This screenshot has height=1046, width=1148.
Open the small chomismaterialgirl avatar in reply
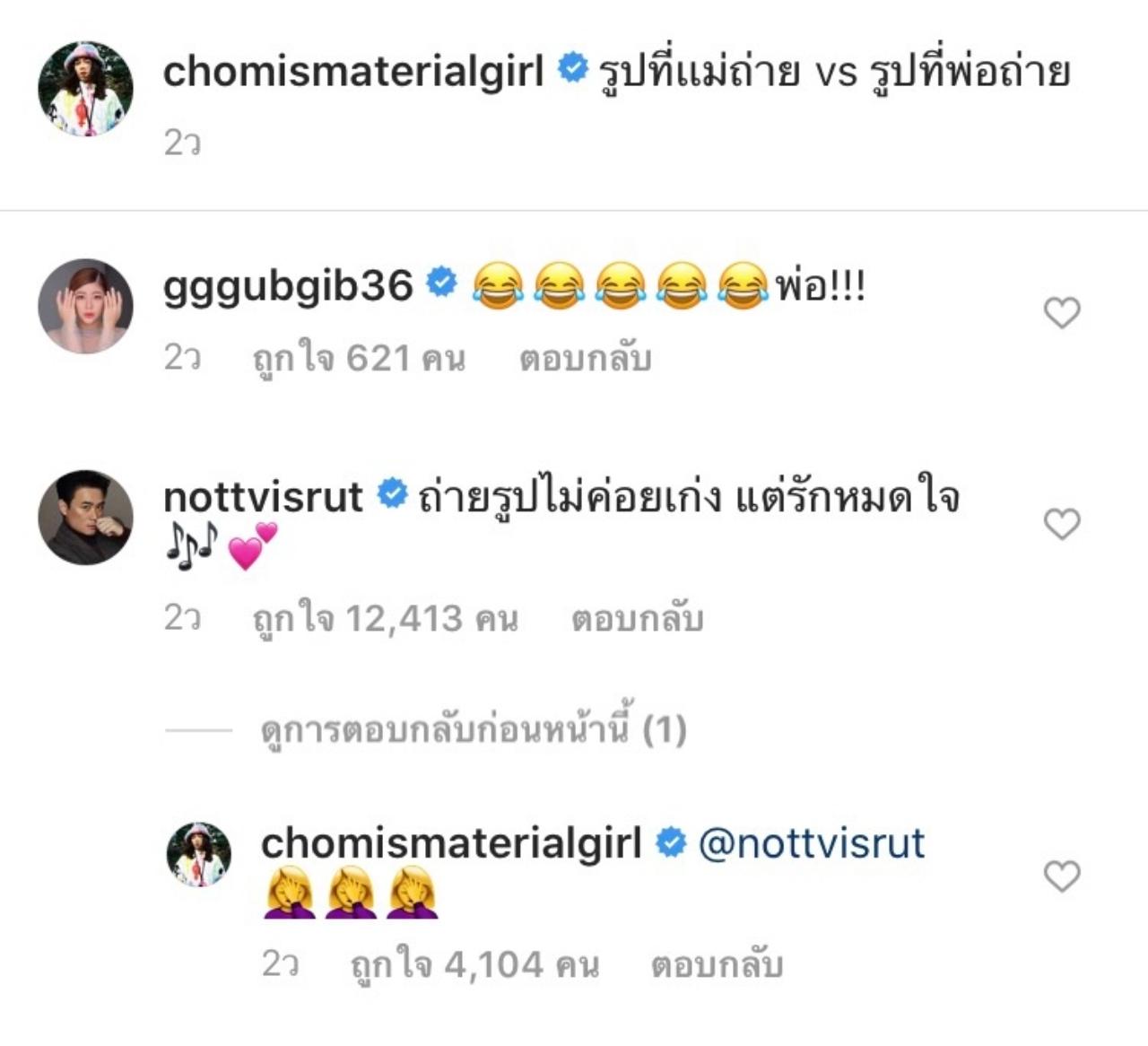[199, 854]
